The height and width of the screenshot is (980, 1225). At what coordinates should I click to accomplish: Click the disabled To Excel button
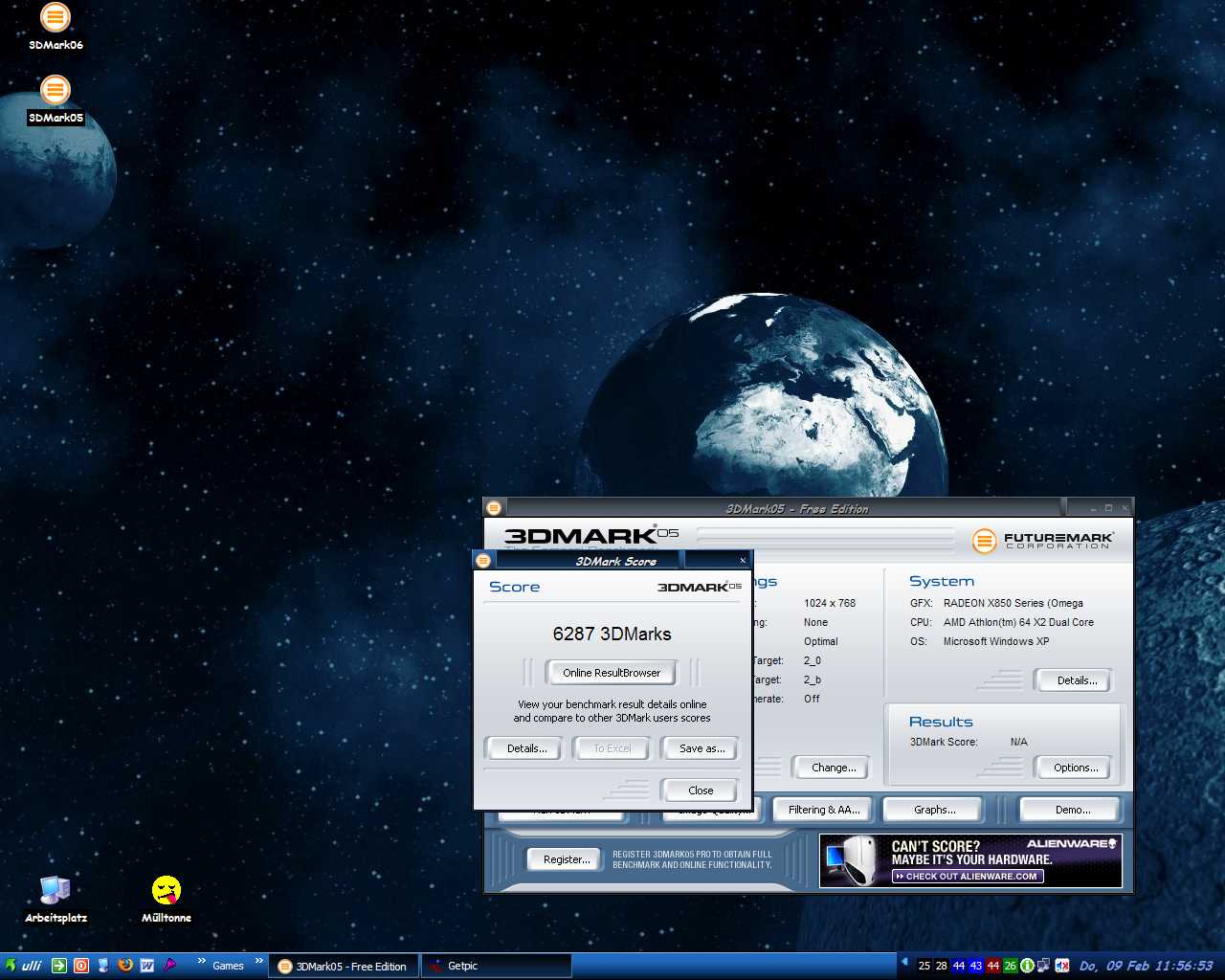[x=612, y=748]
